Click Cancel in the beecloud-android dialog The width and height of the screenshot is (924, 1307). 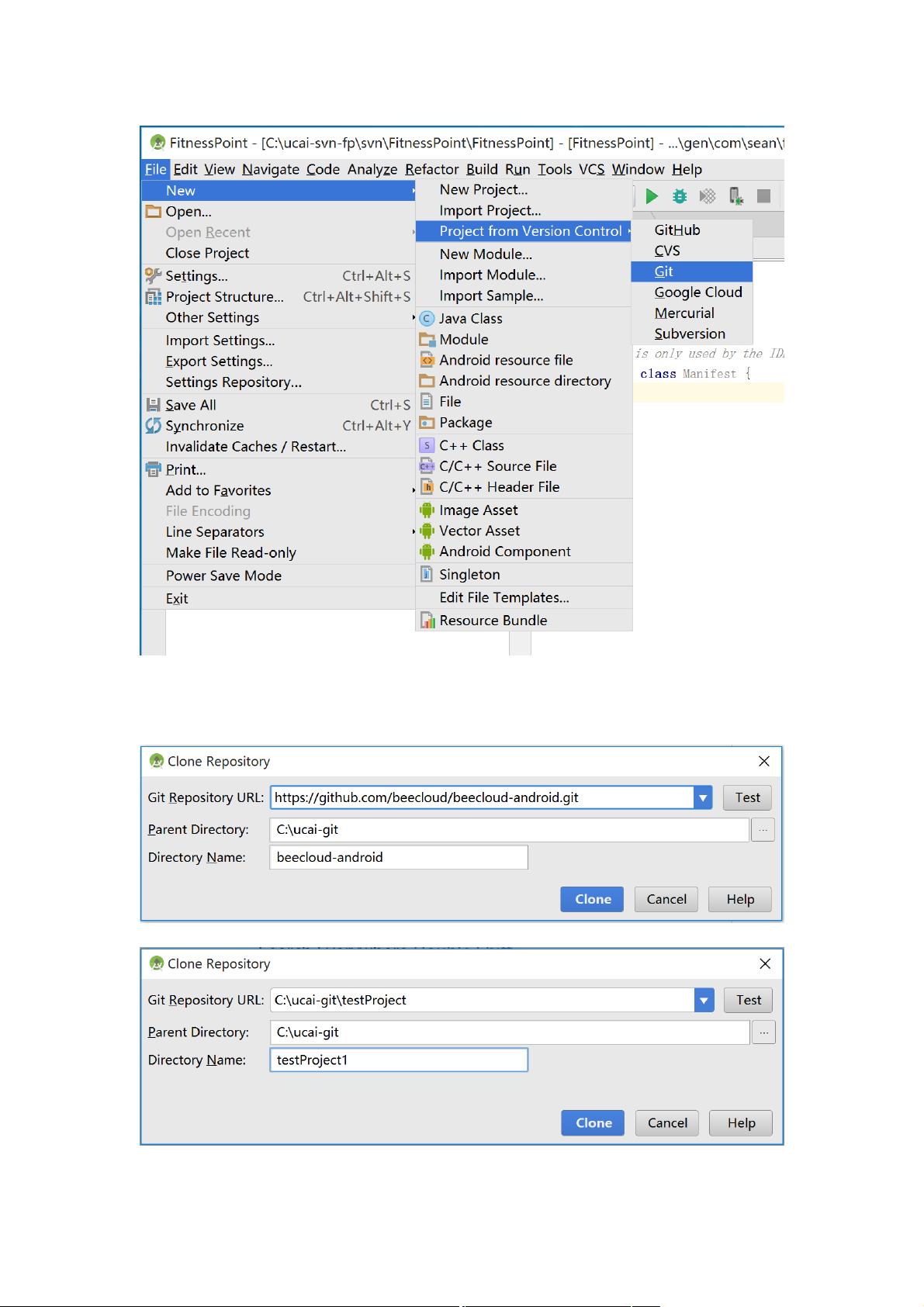pos(666,899)
